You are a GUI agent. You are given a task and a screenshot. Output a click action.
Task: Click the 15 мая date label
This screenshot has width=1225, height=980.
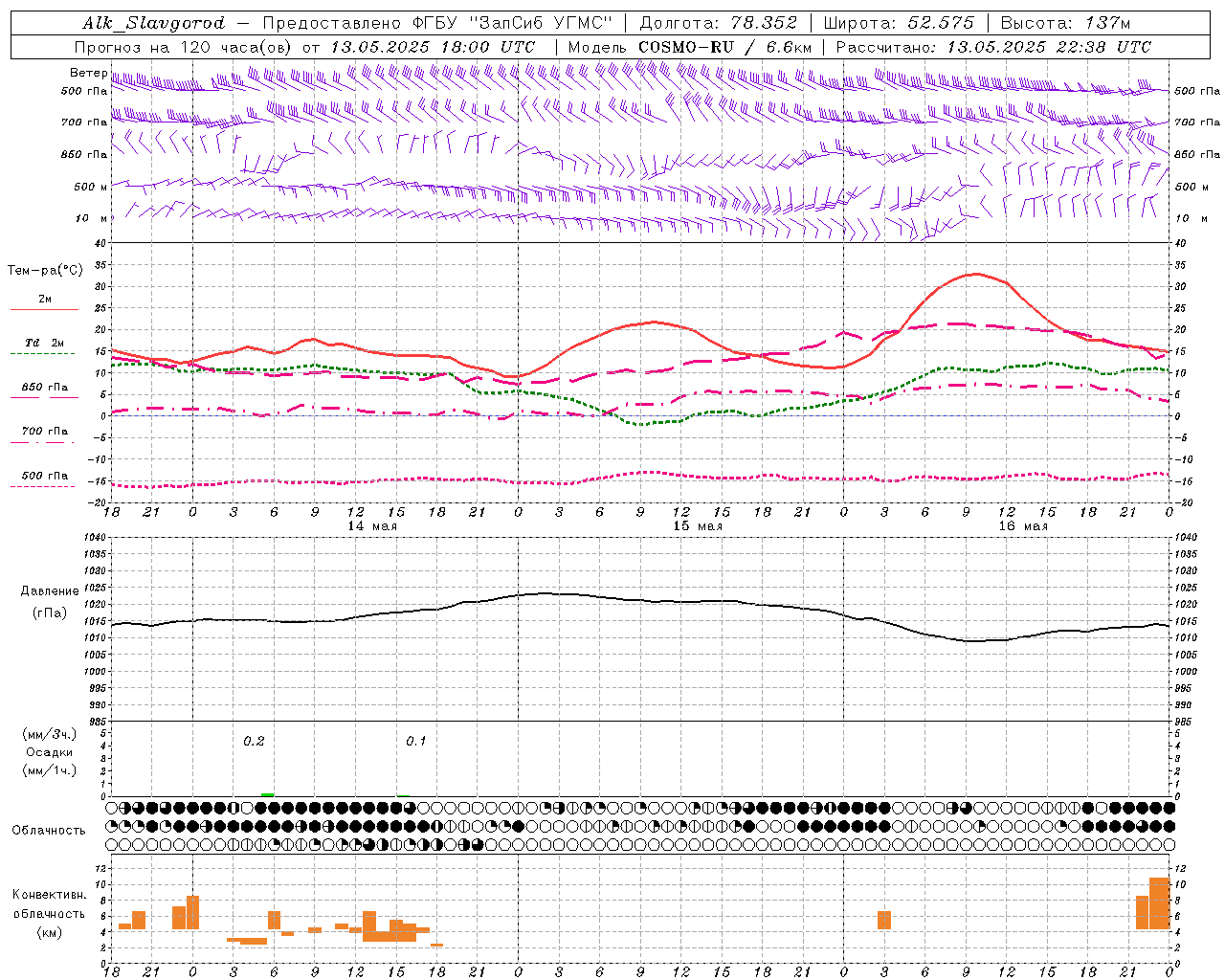698,526
